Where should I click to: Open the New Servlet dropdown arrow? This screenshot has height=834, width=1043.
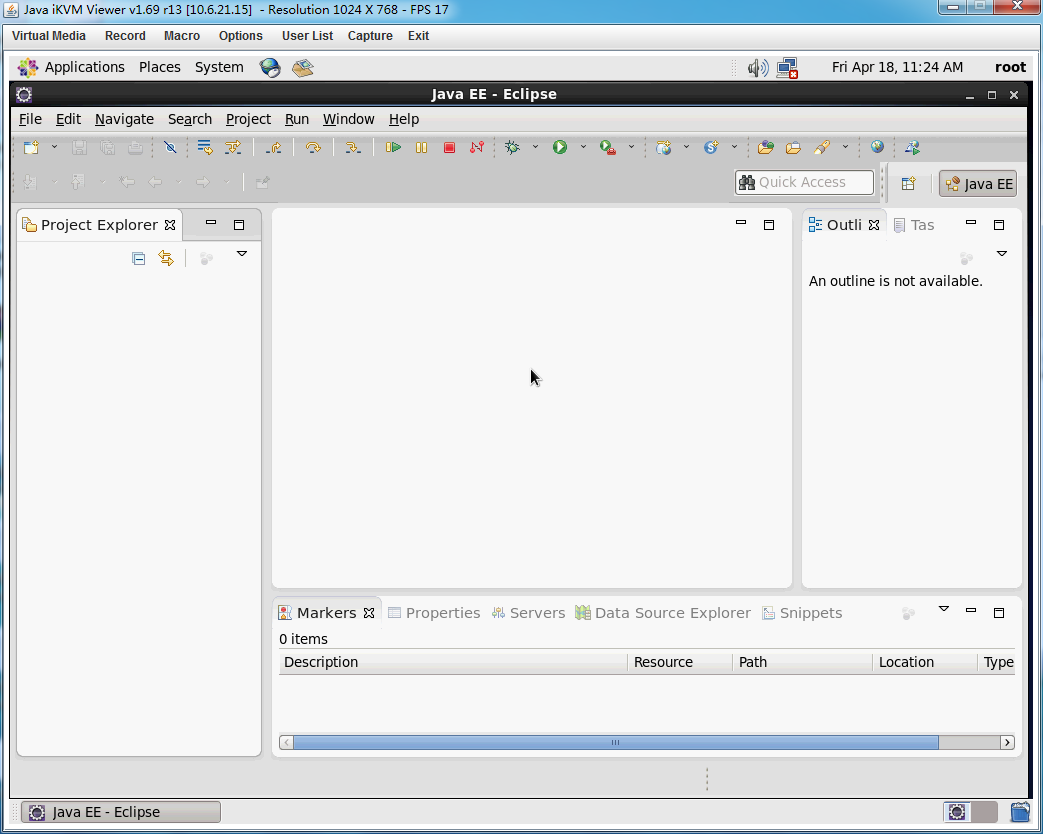(x=734, y=147)
